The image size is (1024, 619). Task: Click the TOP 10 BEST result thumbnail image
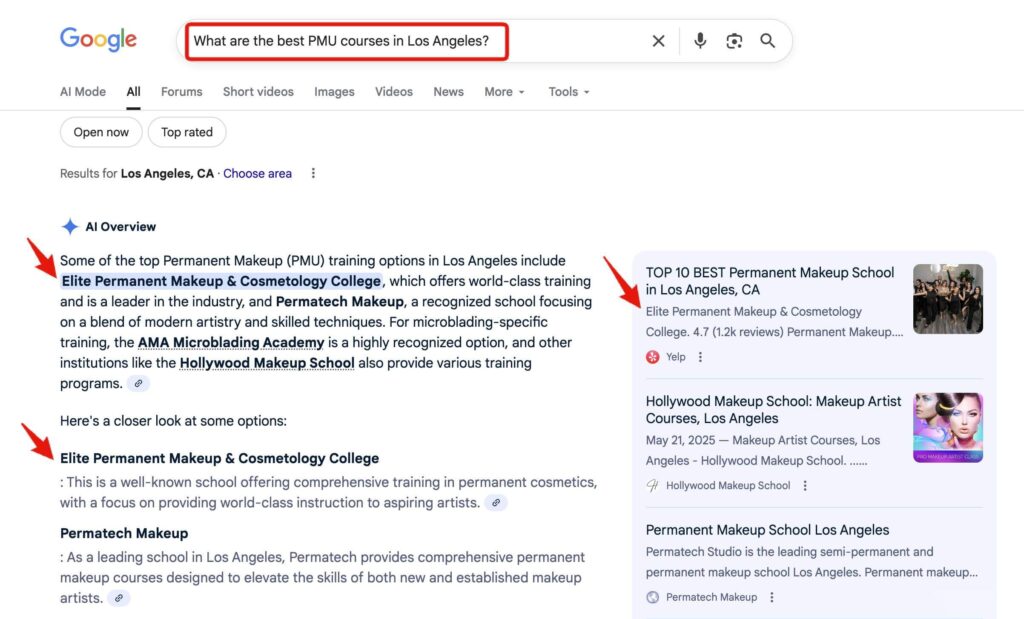pos(948,298)
